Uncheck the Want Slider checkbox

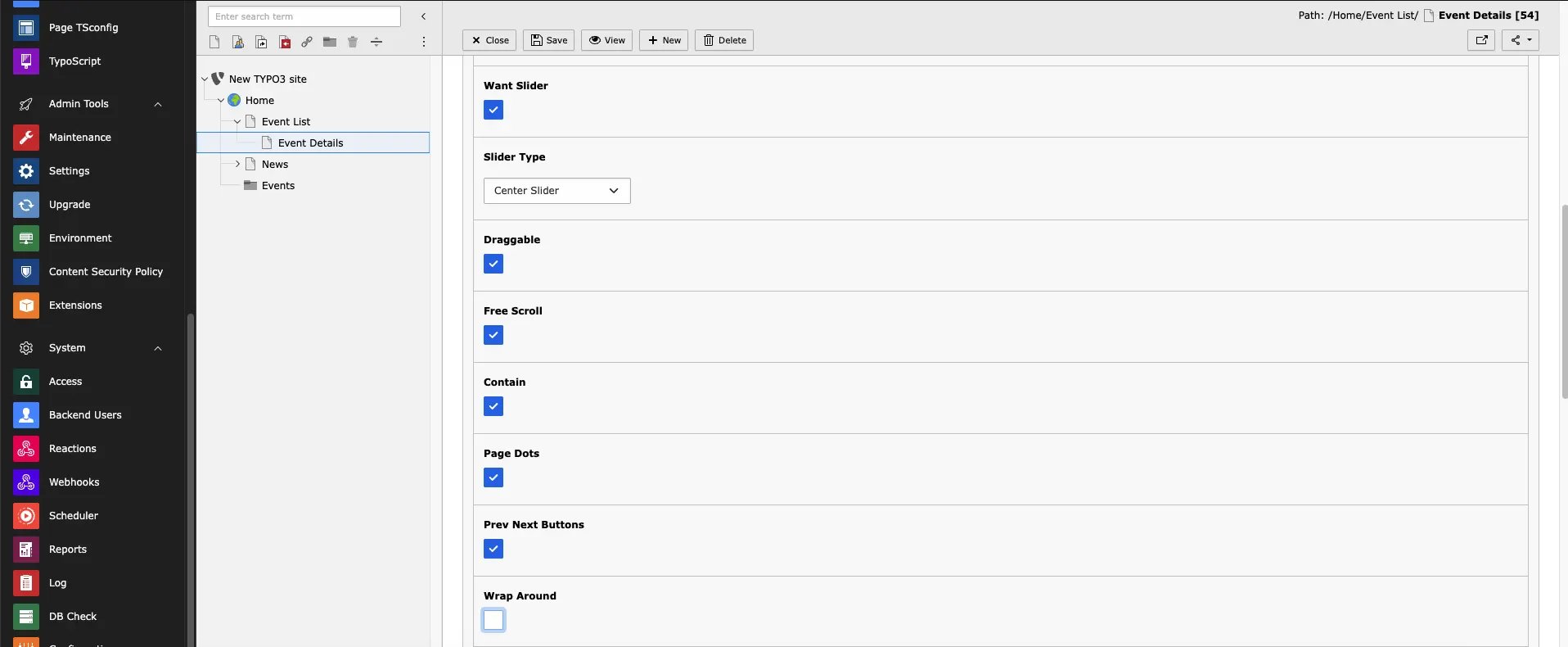tap(493, 110)
